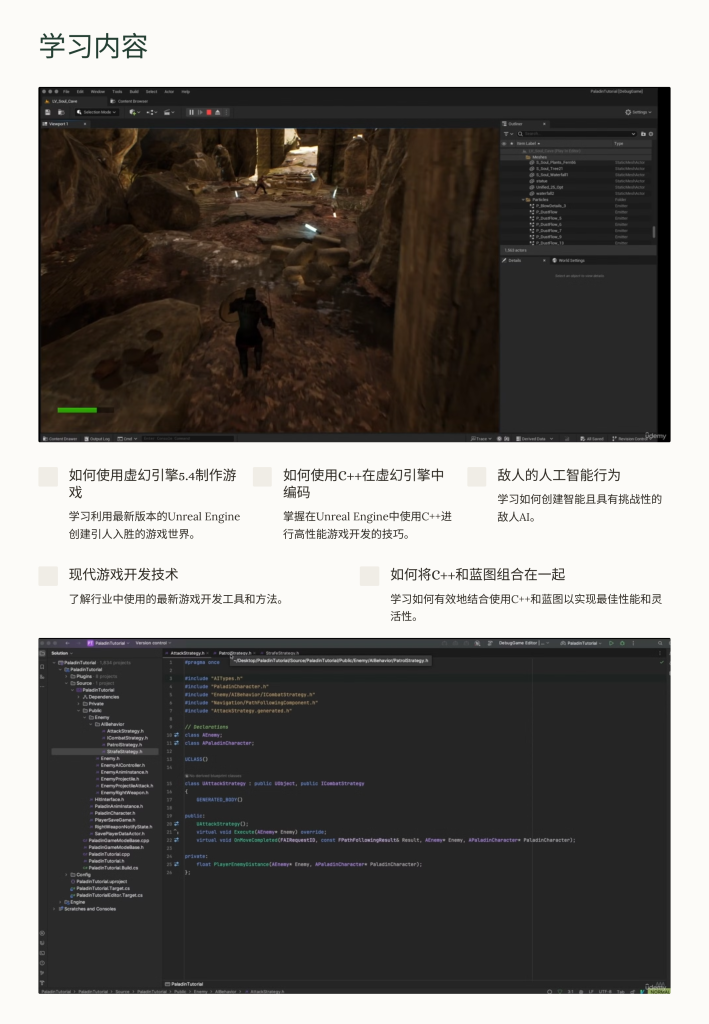709x1024 pixels.
Task: Click heading 敌人的人工智能行为
Action: click(559, 475)
